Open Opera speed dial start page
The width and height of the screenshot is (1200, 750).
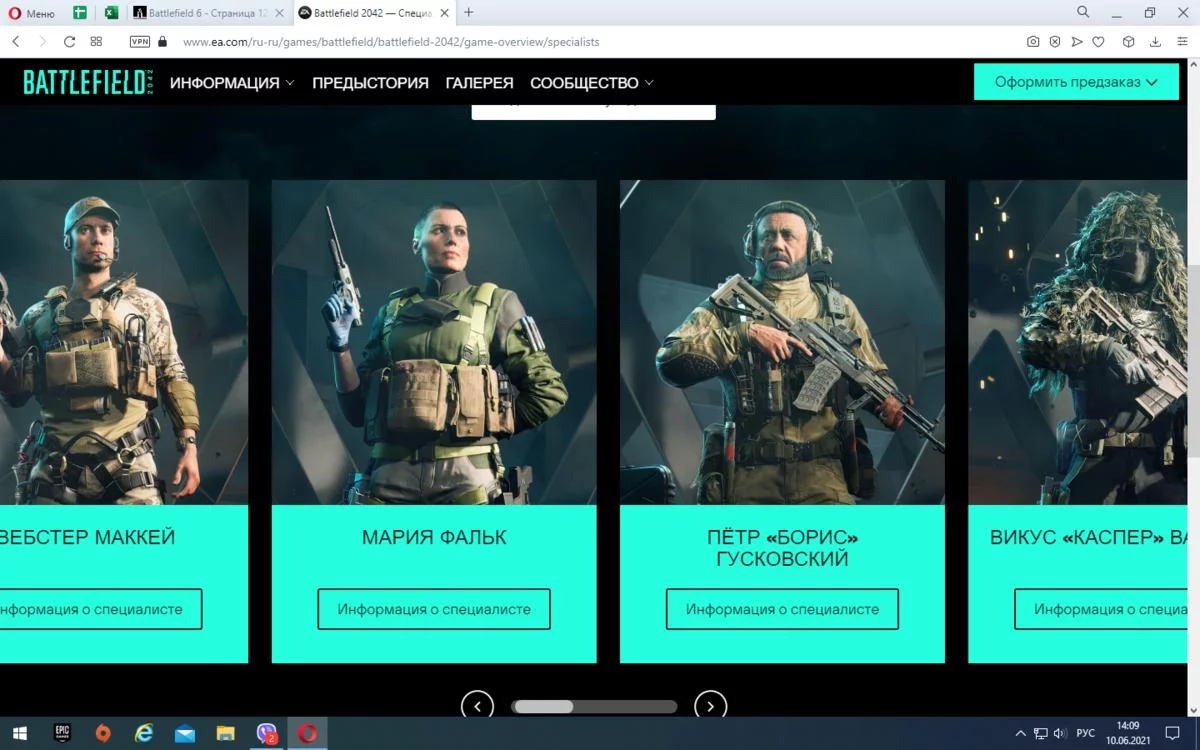tap(96, 42)
